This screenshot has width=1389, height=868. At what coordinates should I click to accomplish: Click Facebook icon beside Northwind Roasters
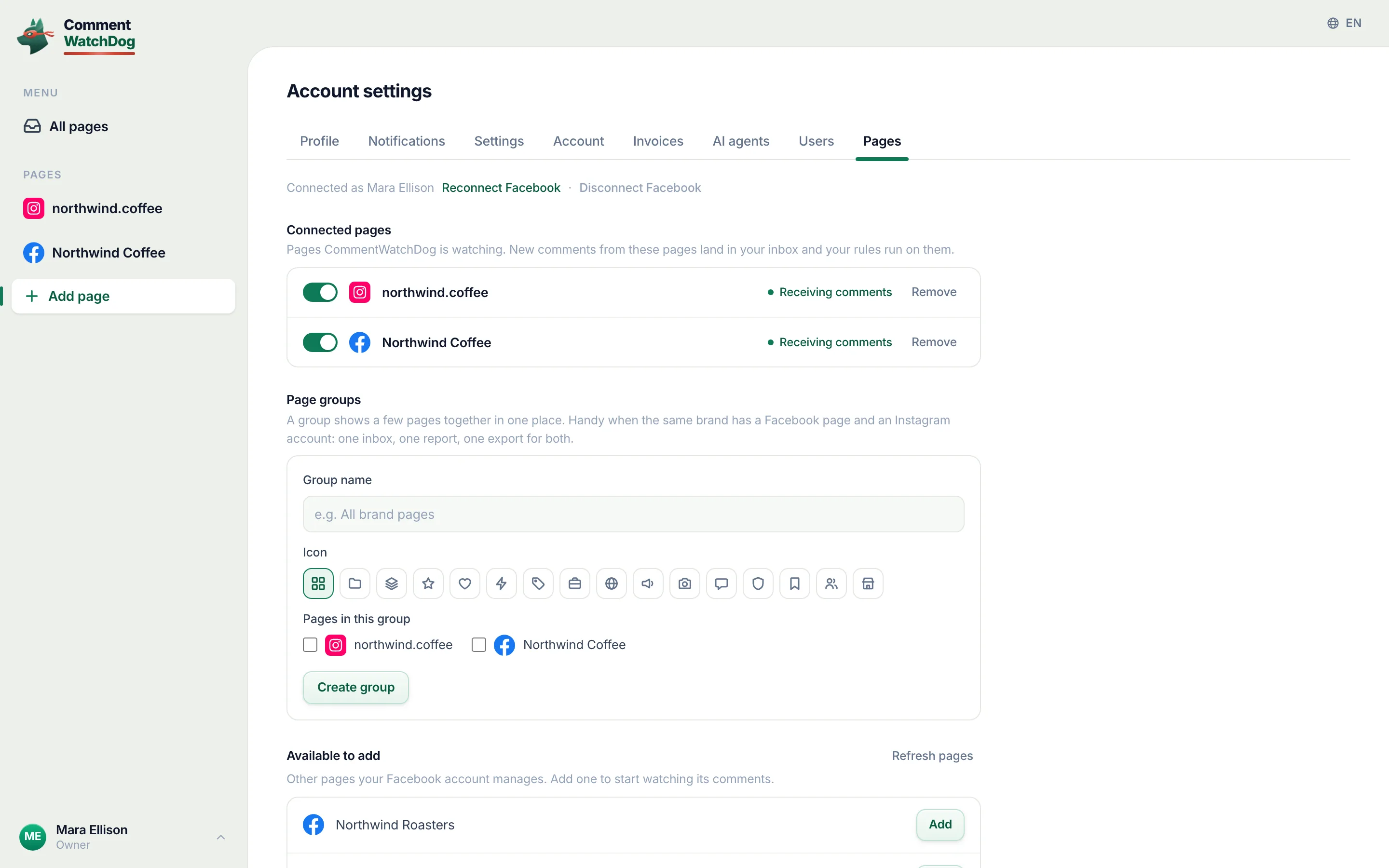(313, 825)
